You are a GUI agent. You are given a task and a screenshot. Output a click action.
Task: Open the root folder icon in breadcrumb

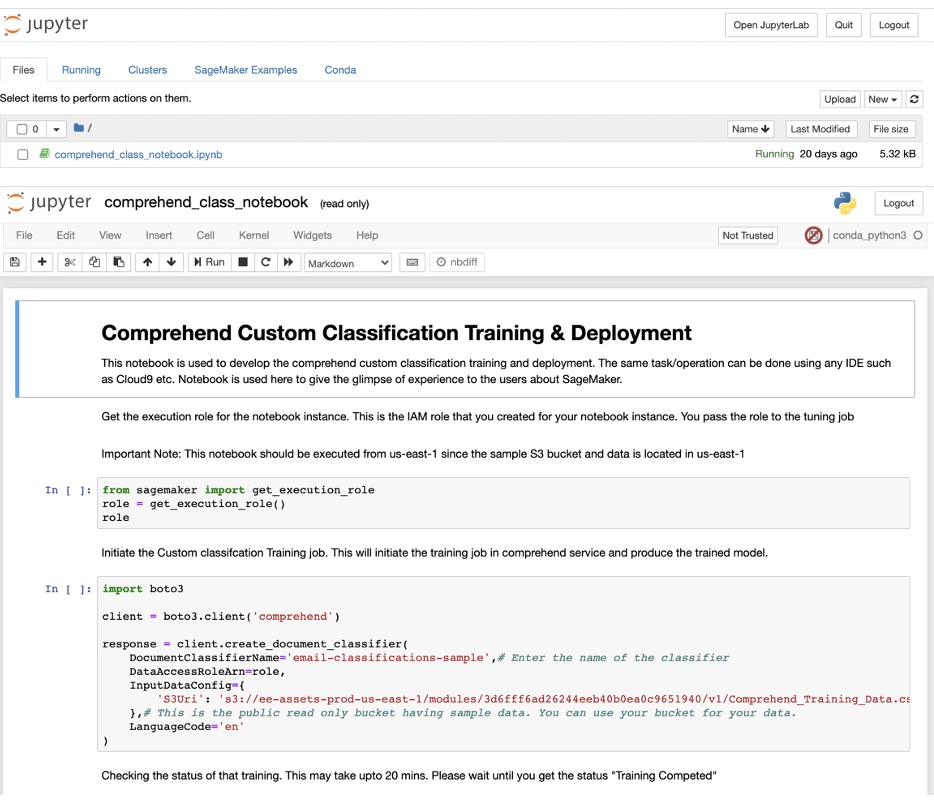(x=79, y=128)
